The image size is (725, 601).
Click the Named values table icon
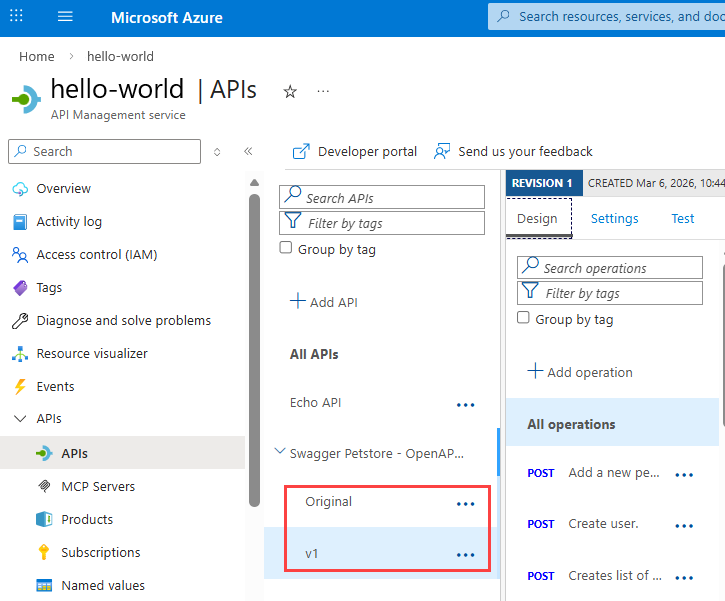(x=44, y=585)
